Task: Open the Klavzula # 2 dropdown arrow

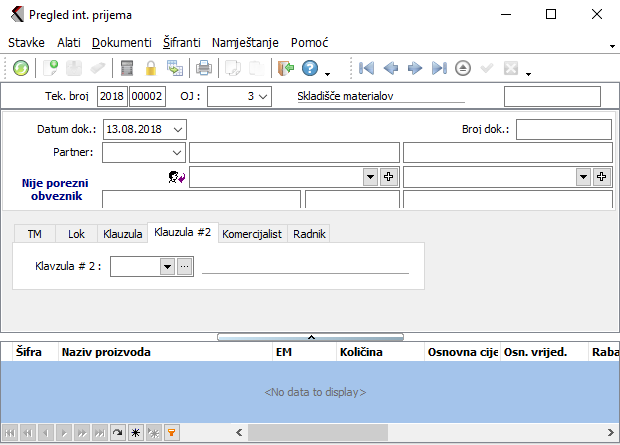Action: [x=167, y=267]
